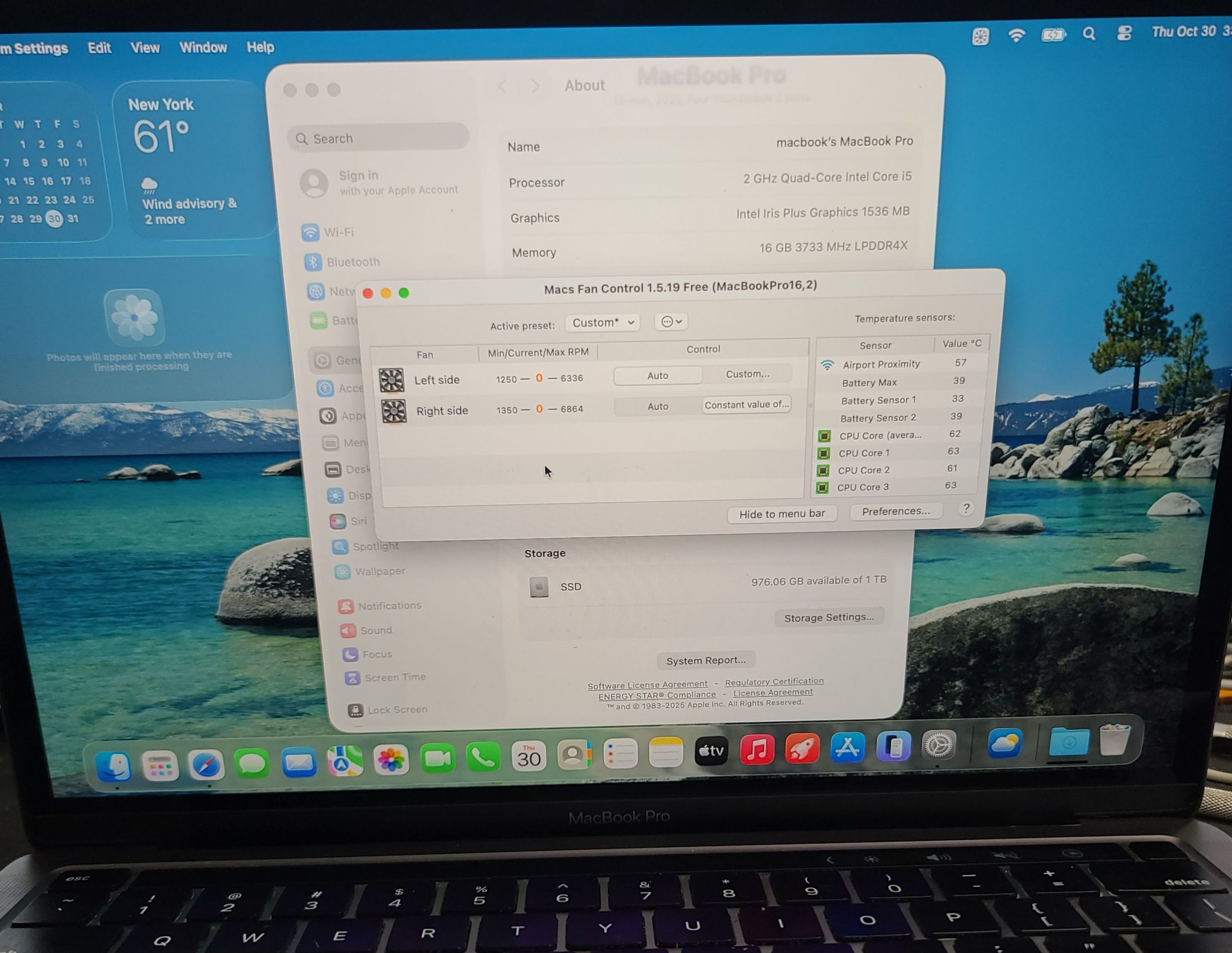Screen dimensions: 1232x953
Task: Click the Storage Settings... button
Action: pyautogui.click(x=829, y=617)
